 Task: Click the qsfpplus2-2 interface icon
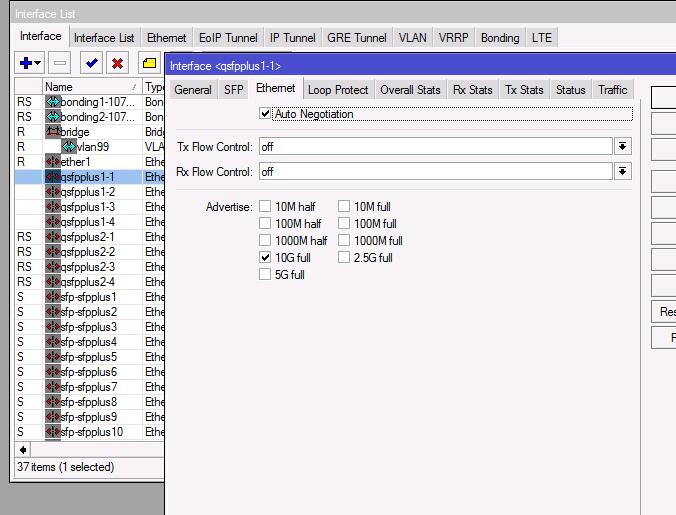pyautogui.click(x=53, y=252)
